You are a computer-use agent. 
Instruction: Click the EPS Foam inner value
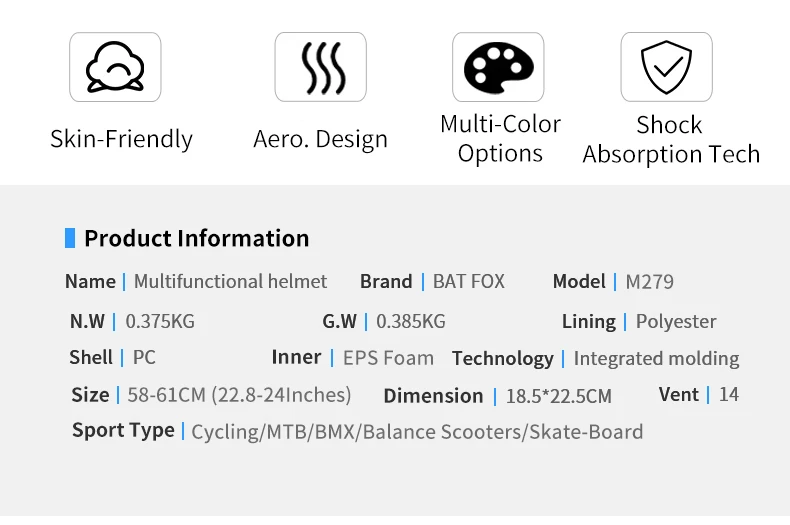pos(388,358)
